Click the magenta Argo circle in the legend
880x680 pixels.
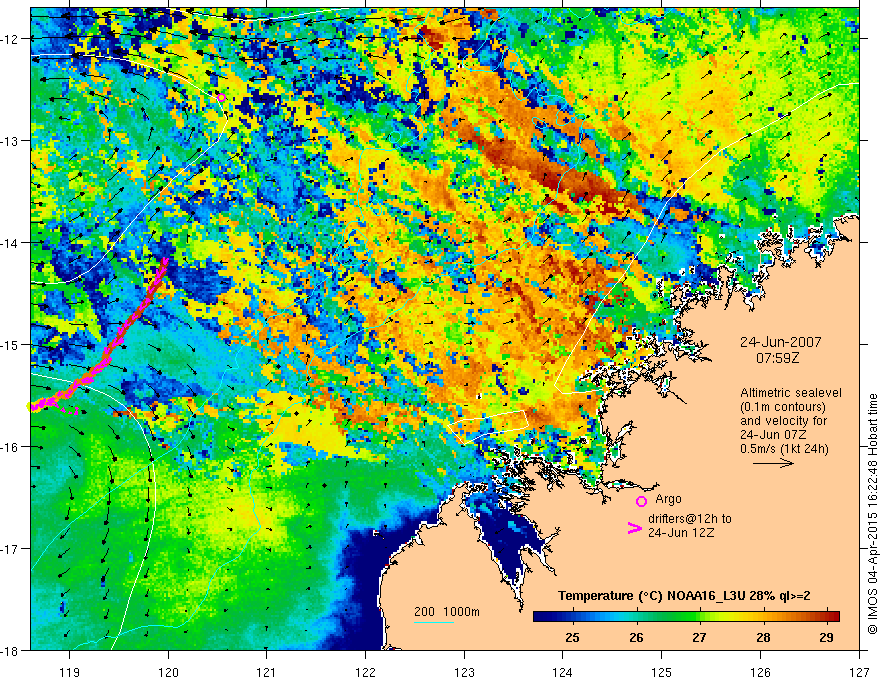[641, 501]
